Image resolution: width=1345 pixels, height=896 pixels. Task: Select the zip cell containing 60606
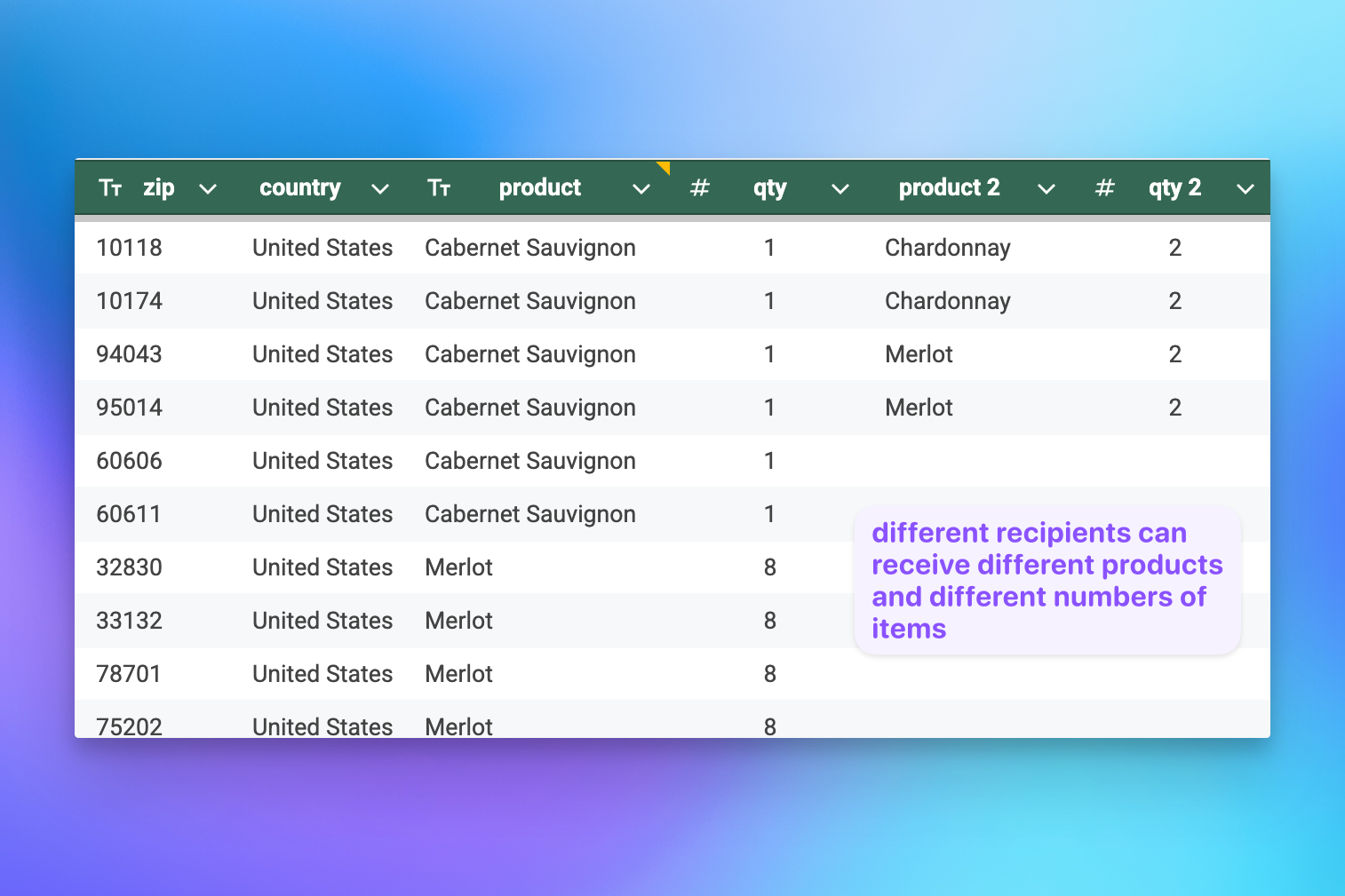click(129, 461)
